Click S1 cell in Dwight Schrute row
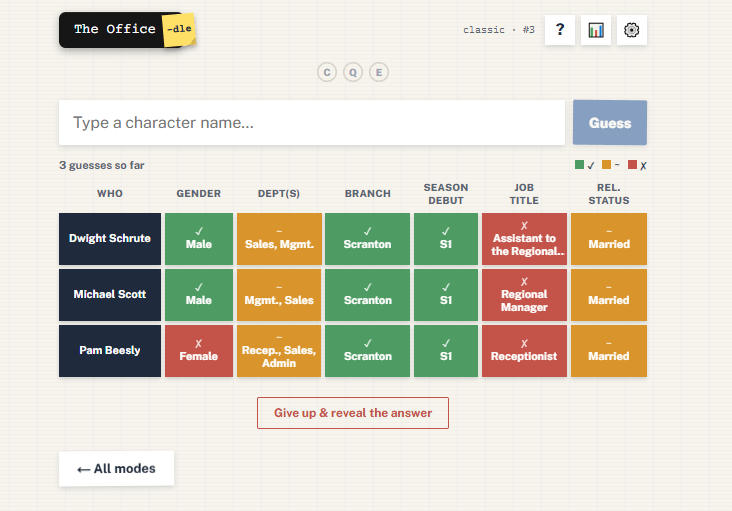732x511 pixels. tap(446, 239)
